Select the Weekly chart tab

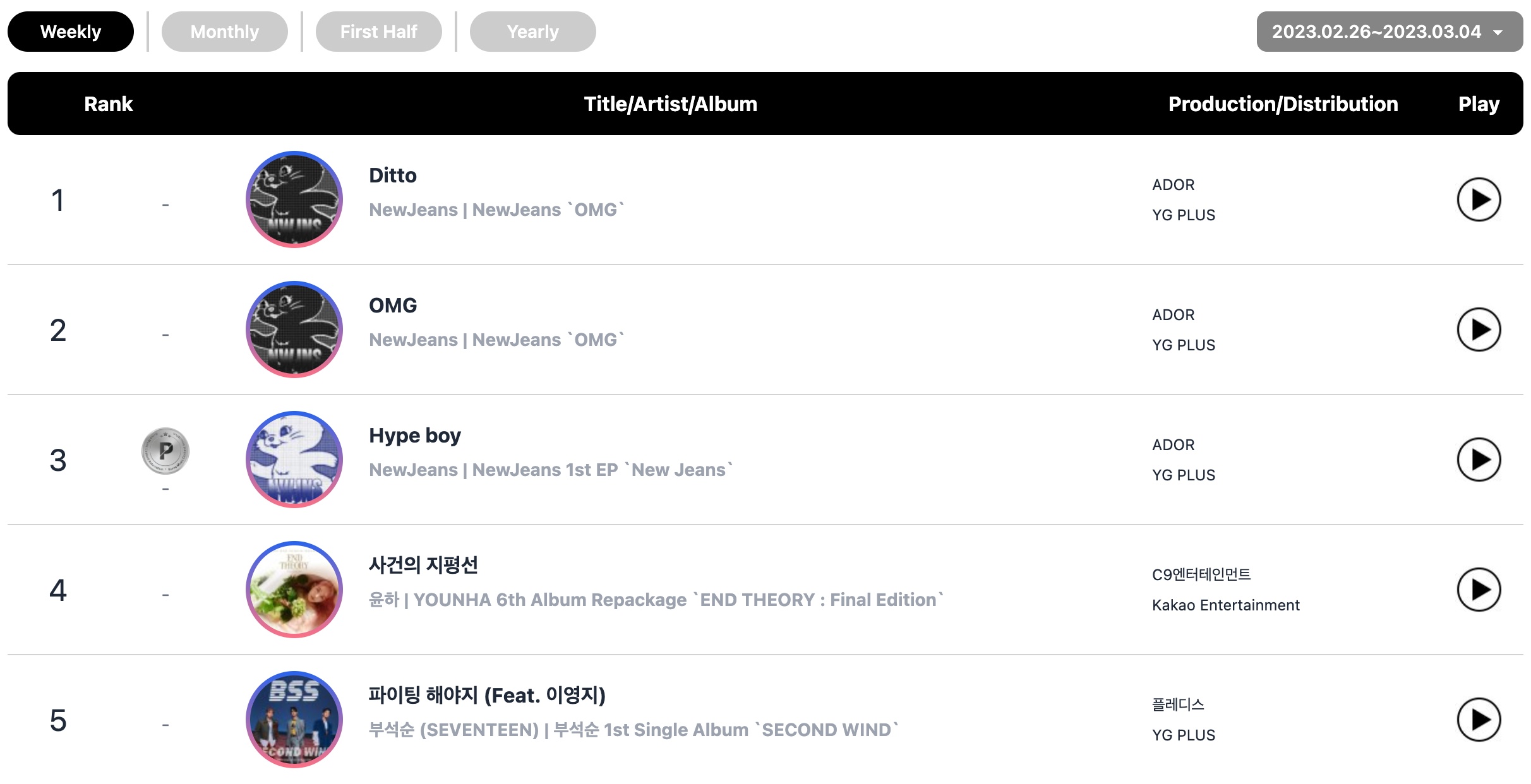tap(71, 32)
